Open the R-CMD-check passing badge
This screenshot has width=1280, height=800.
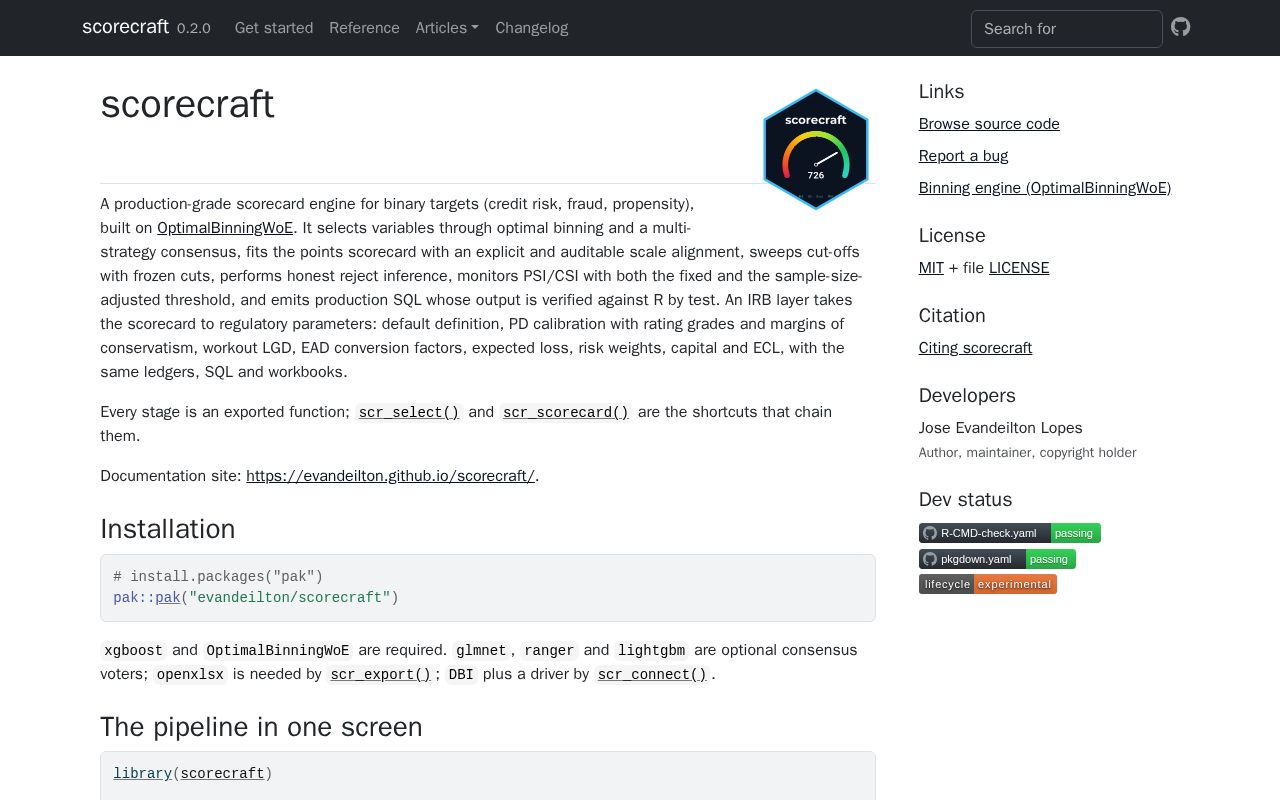[1010, 533]
